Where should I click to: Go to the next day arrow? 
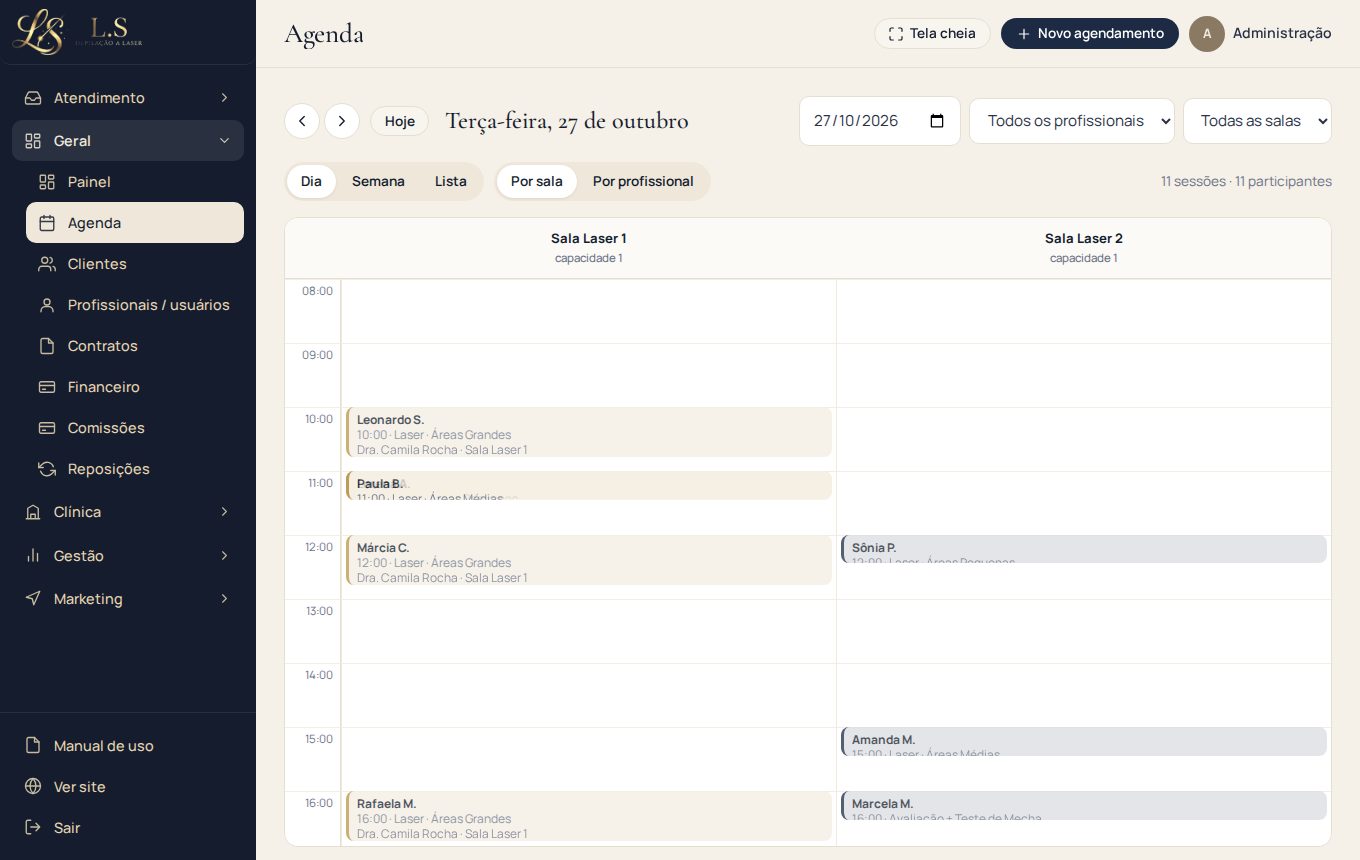click(x=342, y=121)
